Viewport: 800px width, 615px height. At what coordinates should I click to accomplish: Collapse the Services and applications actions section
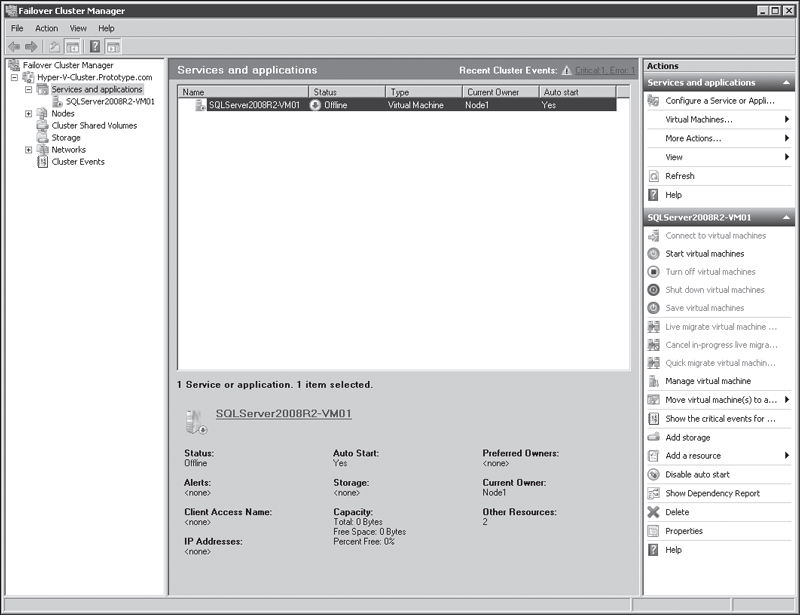pos(786,83)
